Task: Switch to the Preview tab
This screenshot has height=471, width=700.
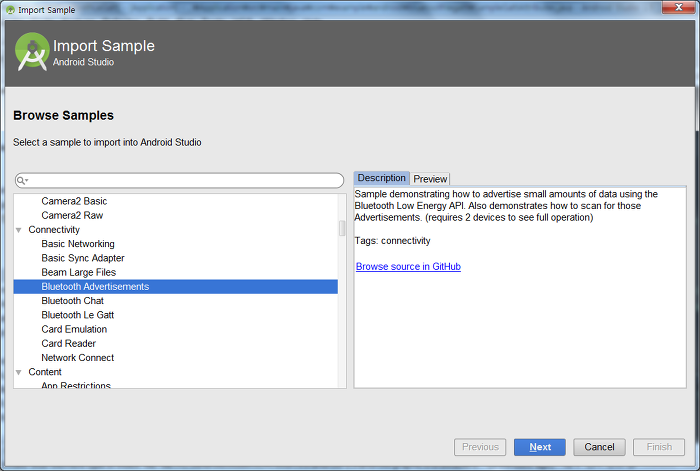Action: [x=430, y=179]
